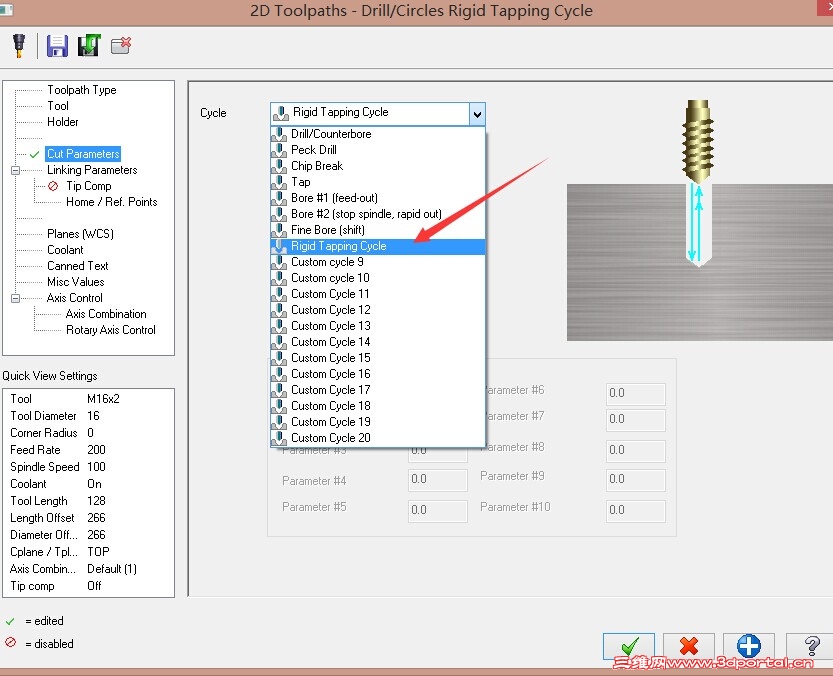Open Canned Text page
Screen dimensions: 833x676
click(78, 266)
